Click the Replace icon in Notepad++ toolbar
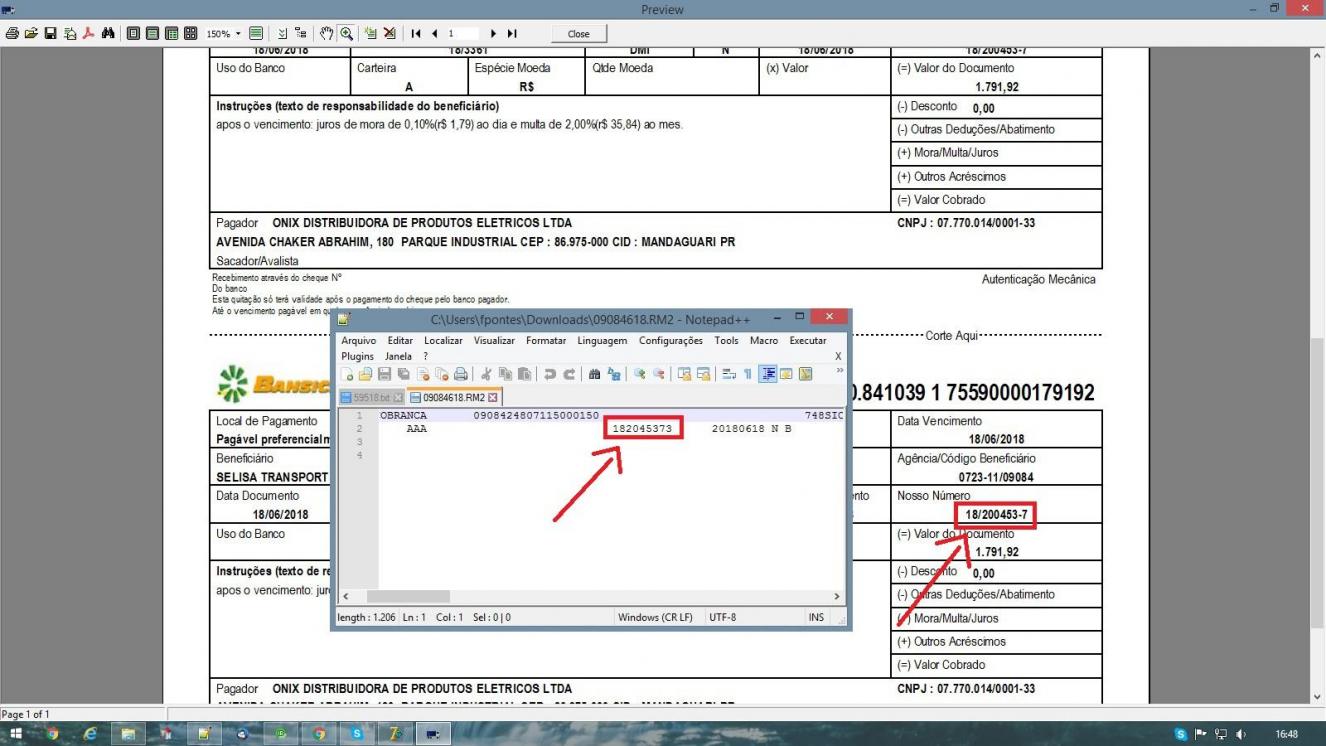1326x746 pixels. 614,374
